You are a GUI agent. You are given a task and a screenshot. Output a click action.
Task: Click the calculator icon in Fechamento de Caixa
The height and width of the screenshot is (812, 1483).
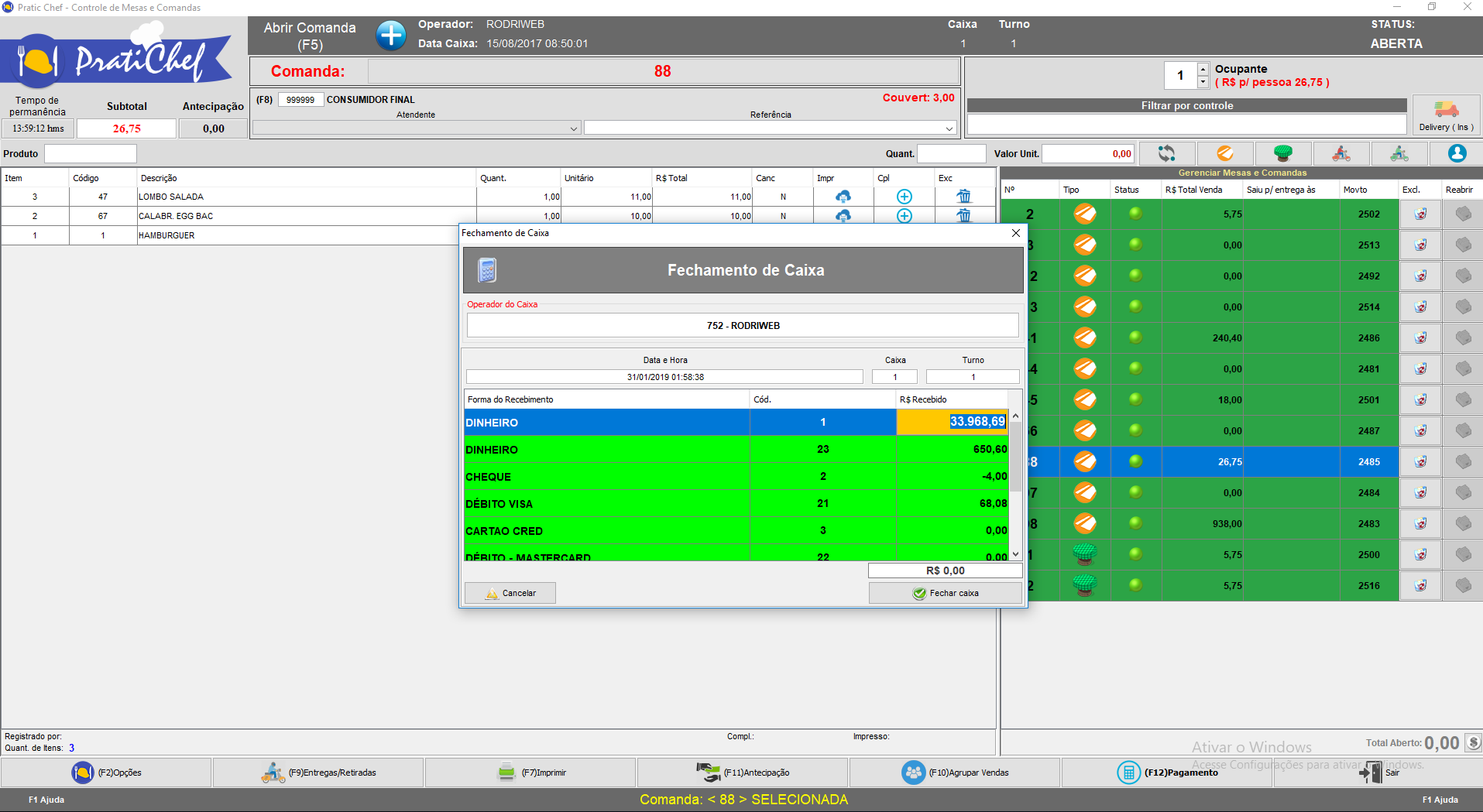[487, 271]
